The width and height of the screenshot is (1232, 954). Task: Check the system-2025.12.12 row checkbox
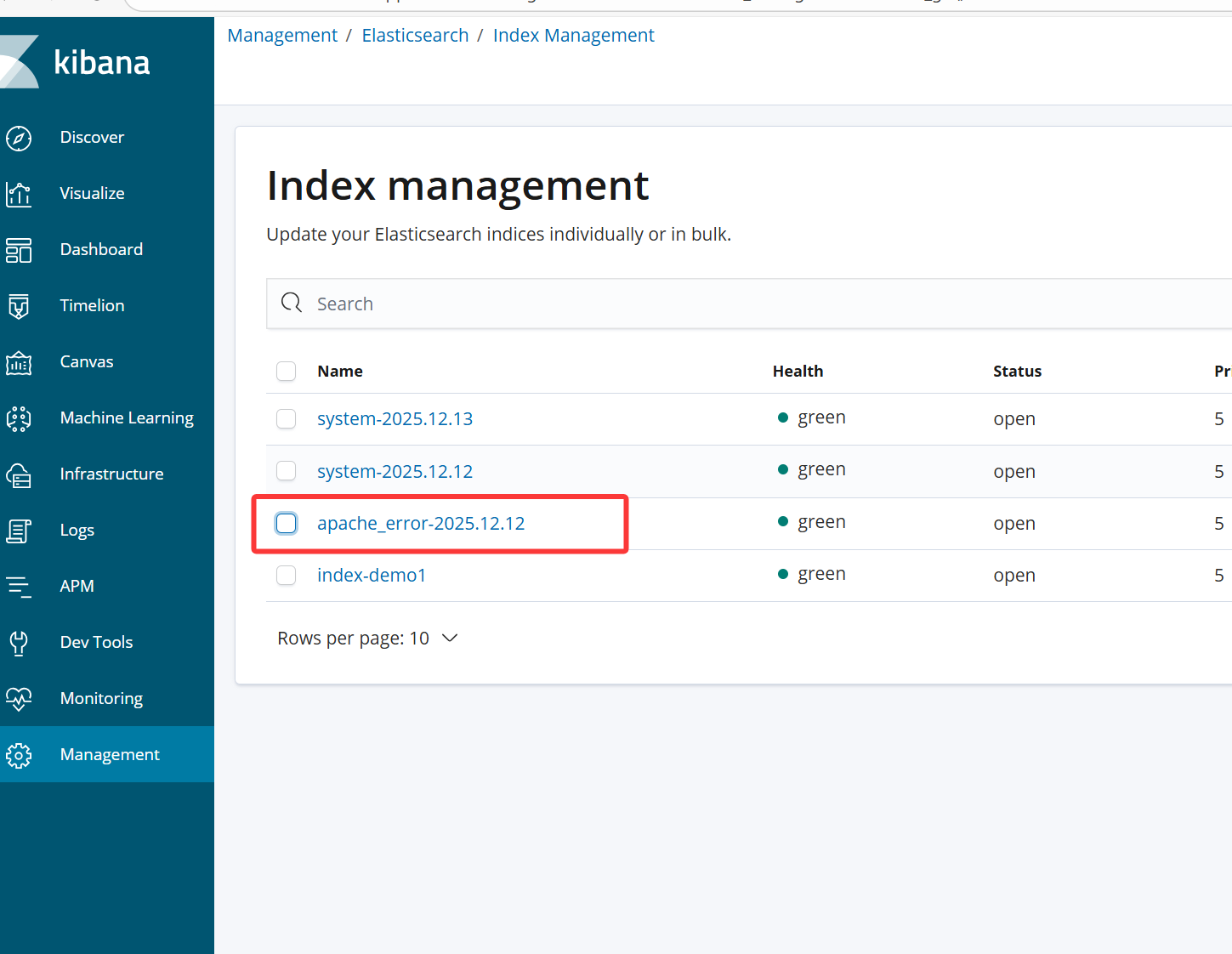[x=287, y=471]
